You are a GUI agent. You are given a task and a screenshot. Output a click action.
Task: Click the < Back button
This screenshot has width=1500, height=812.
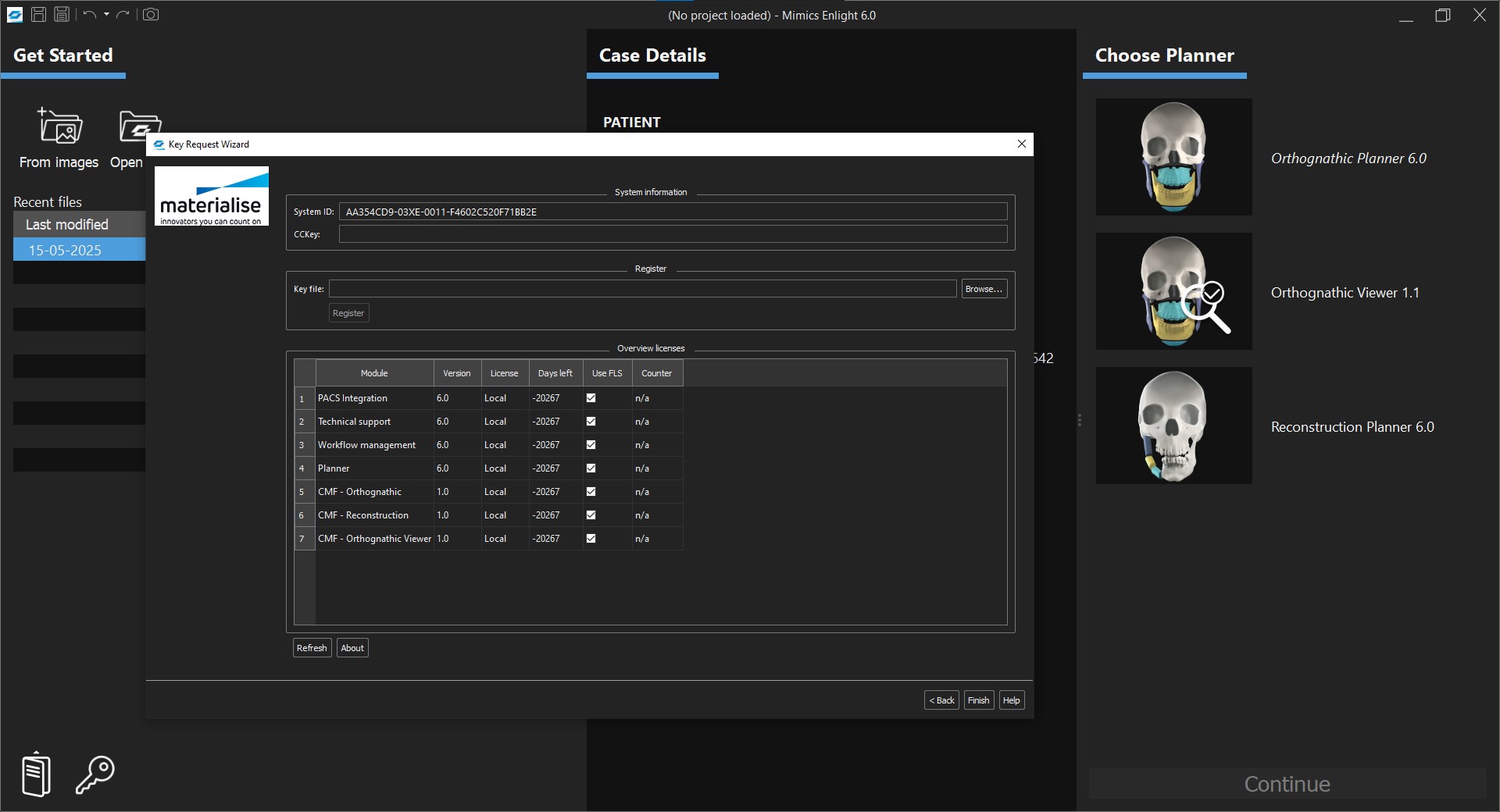pos(941,700)
